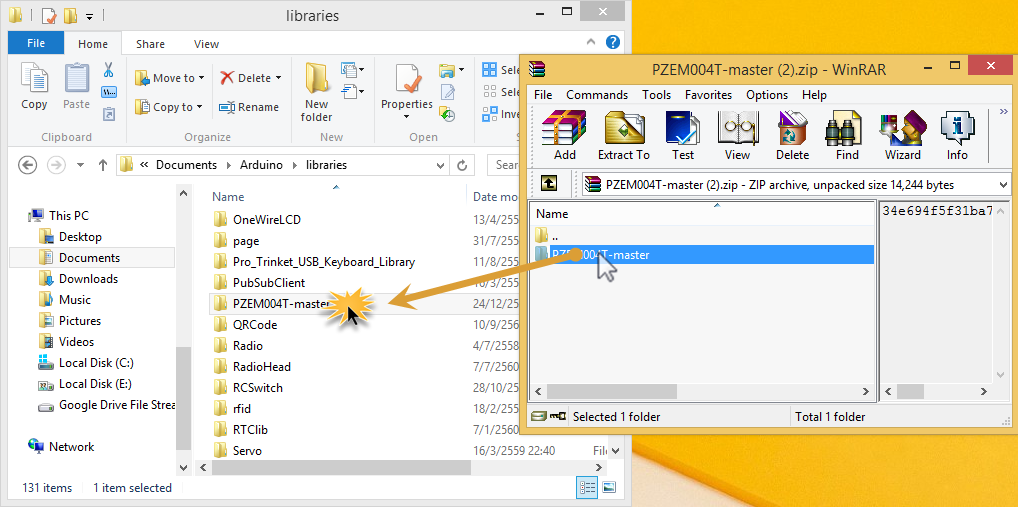Viewport: 1018px width, 507px height.
Task: Open WinRAR Help menu
Action: pos(814,95)
